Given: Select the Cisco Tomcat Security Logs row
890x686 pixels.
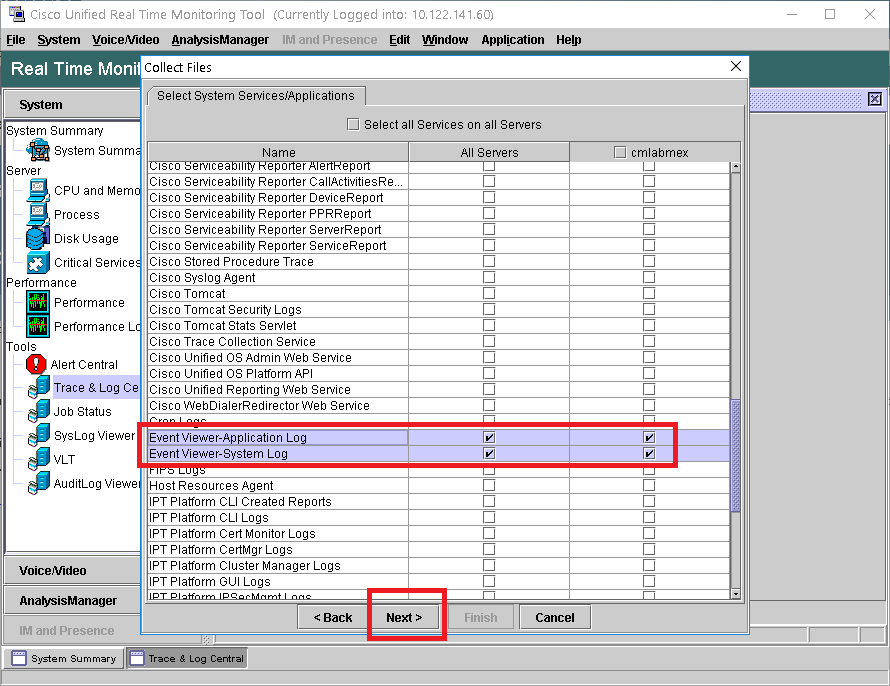Looking at the screenshot, I should (438, 309).
